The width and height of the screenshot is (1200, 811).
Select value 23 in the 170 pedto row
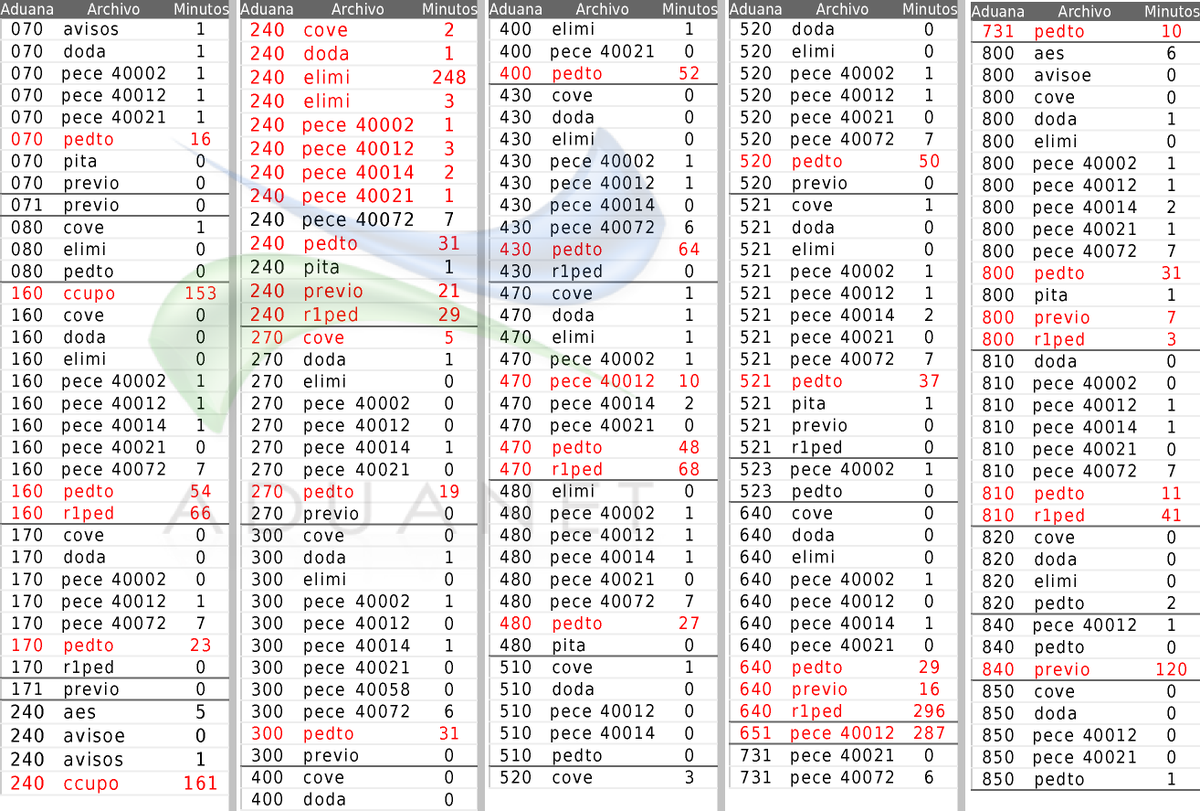point(200,645)
